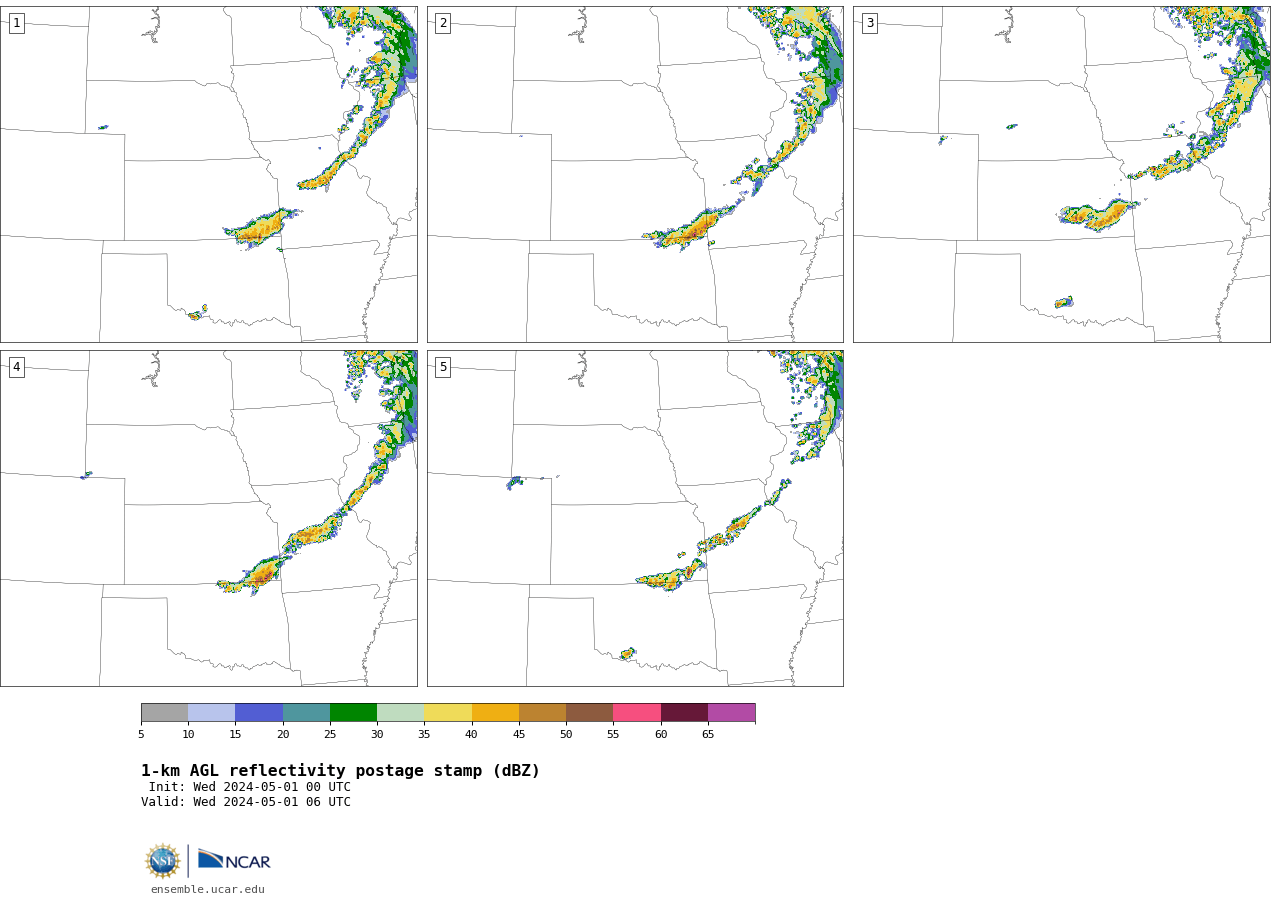Viewport: 1280px width, 901px height.
Task: Click the blue 15-20 dBZ swatch
Action: point(259,713)
